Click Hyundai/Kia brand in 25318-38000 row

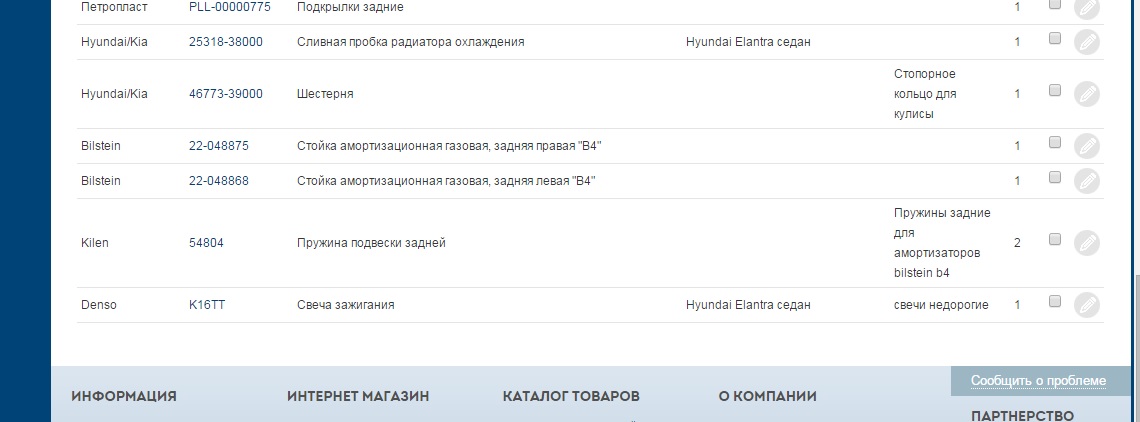[x=114, y=42]
